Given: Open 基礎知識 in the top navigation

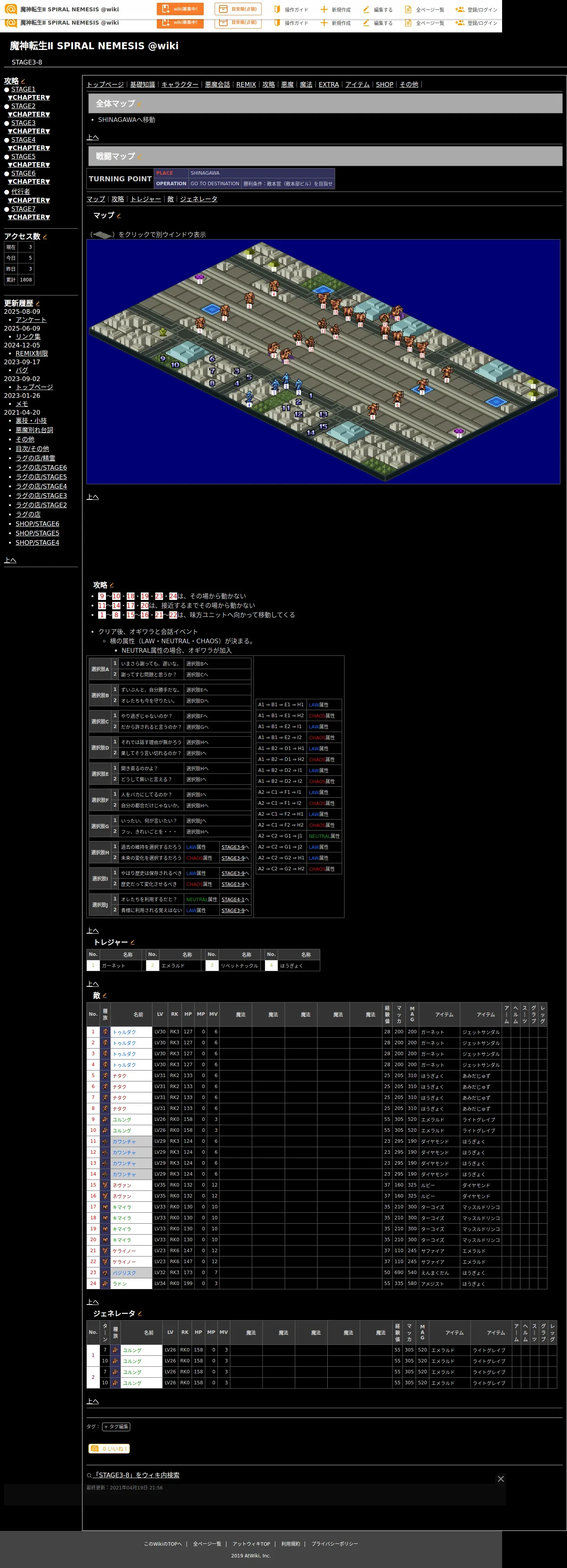Looking at the screenshot, I should 142,84.
